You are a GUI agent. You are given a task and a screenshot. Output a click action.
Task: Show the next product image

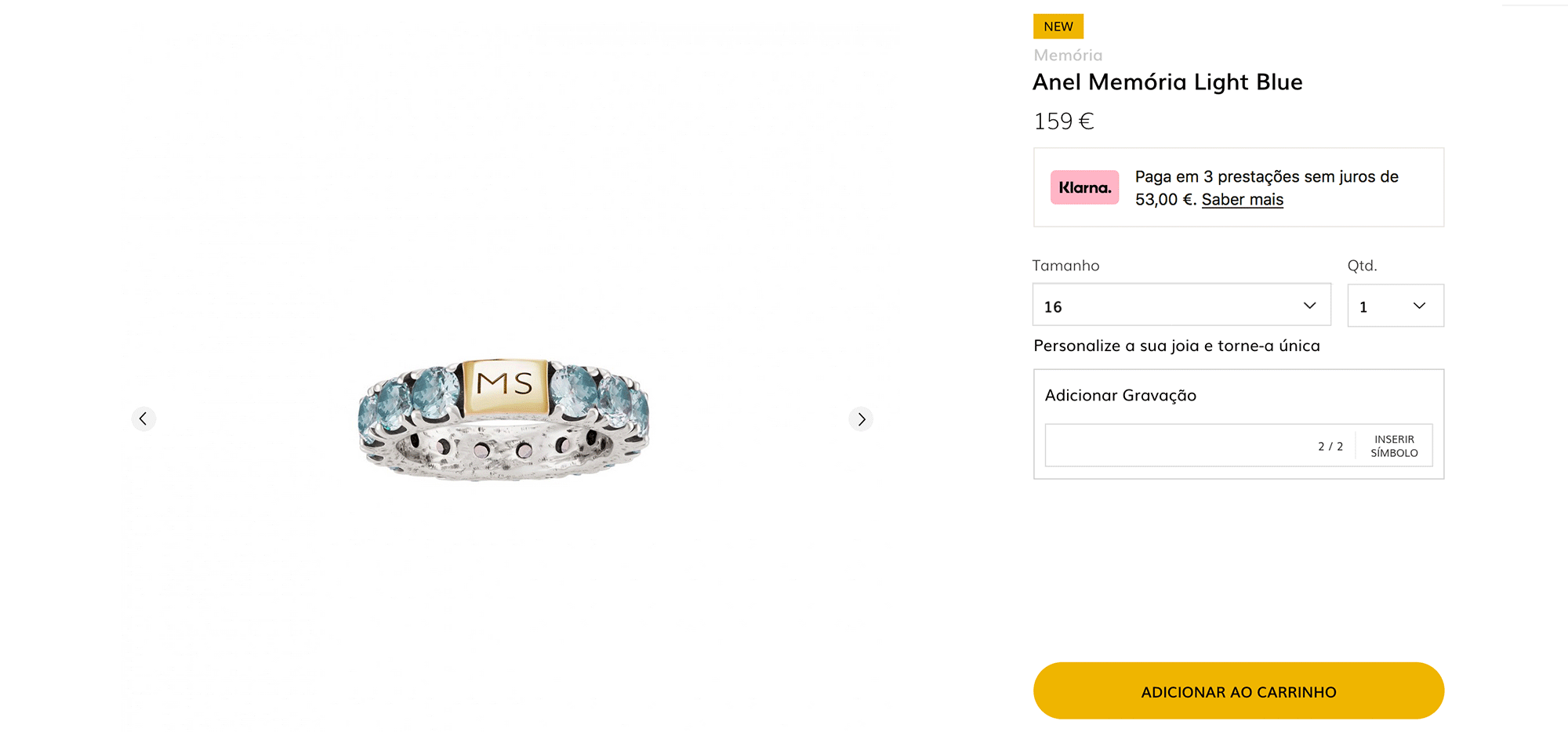pyautogui.click(x=861, y=419)
